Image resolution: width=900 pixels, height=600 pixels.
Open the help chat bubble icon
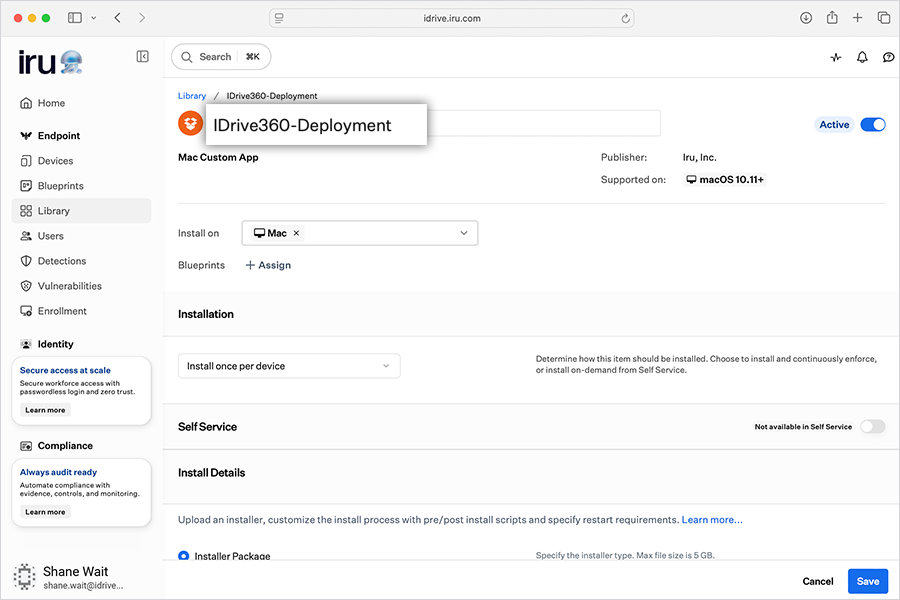point(889,57)
